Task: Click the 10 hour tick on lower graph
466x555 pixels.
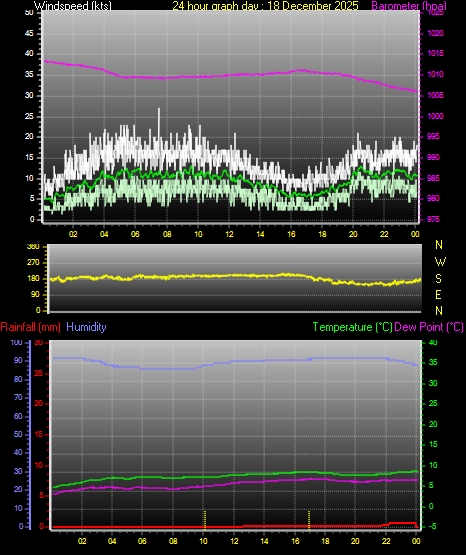Action: [203, 541]
